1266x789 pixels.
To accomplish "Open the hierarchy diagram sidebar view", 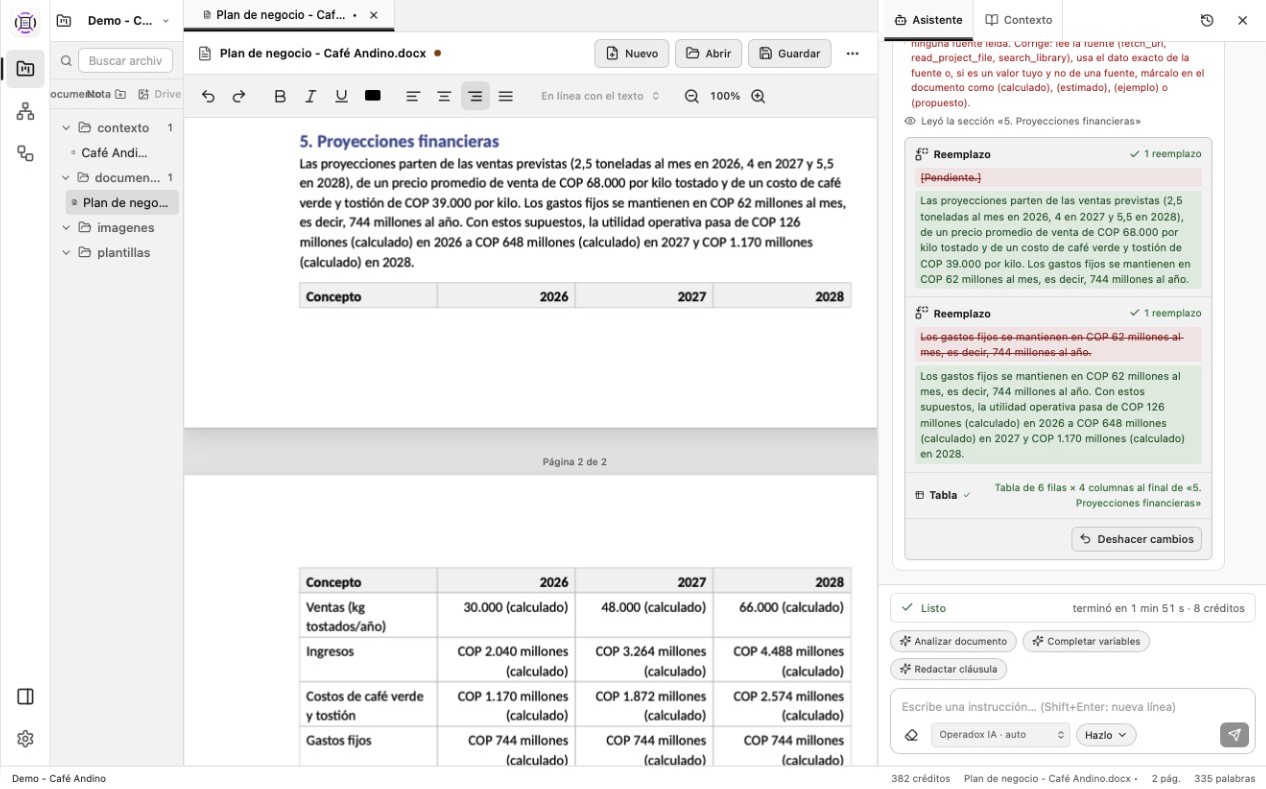I will click(x=25, y=111).
